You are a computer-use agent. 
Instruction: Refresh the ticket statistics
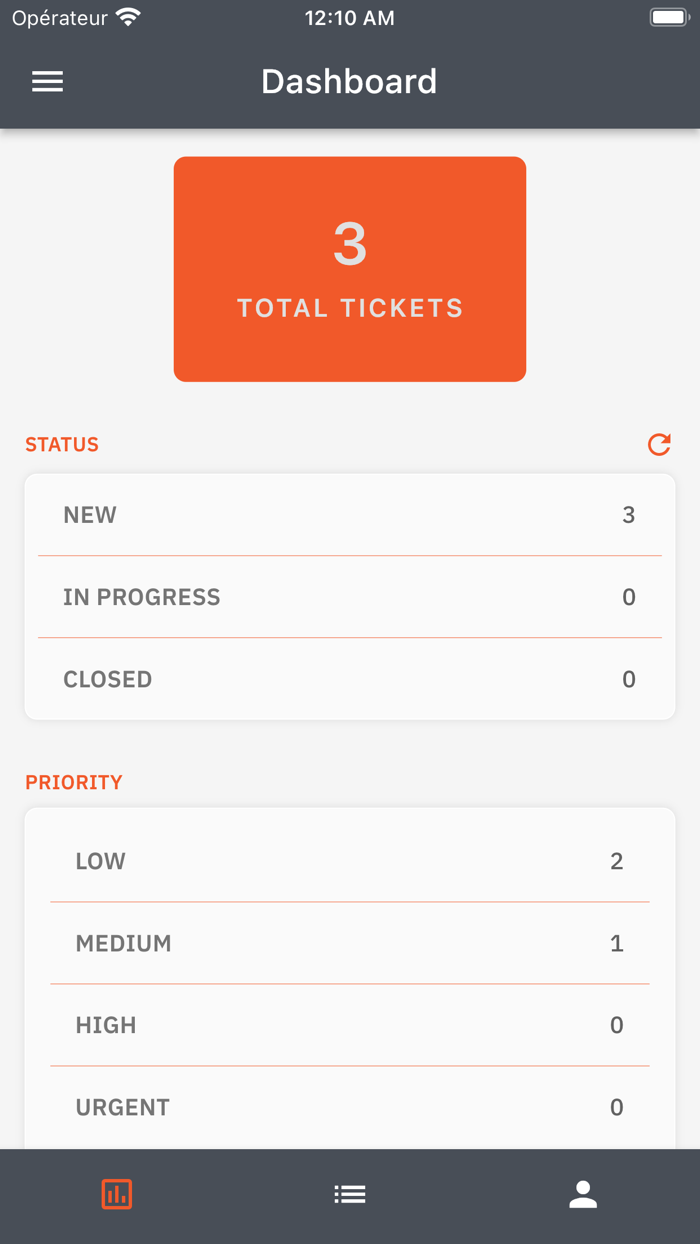point(659,445)
